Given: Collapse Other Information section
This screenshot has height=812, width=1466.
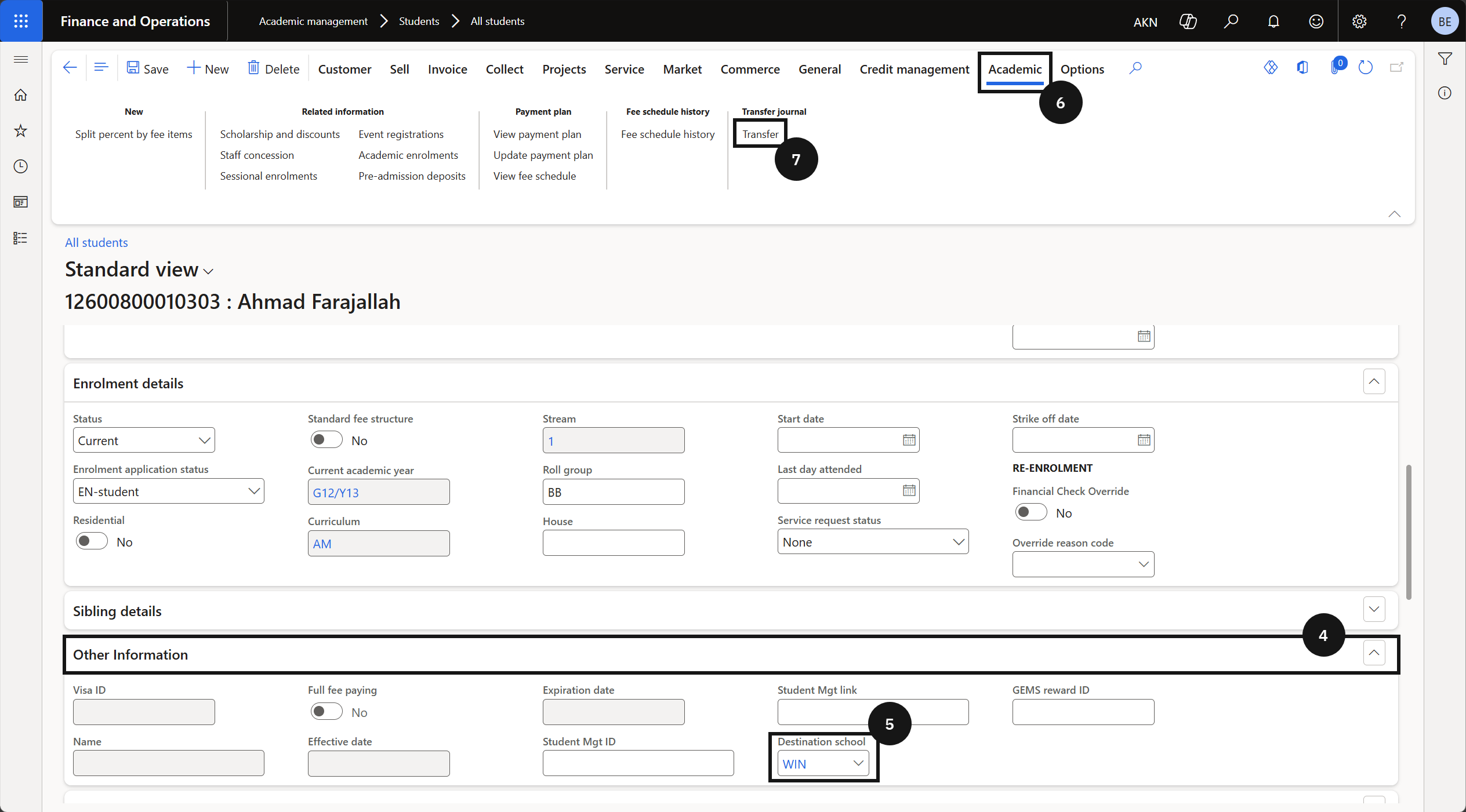Looking at the screenshot, I should (1374, 653).
